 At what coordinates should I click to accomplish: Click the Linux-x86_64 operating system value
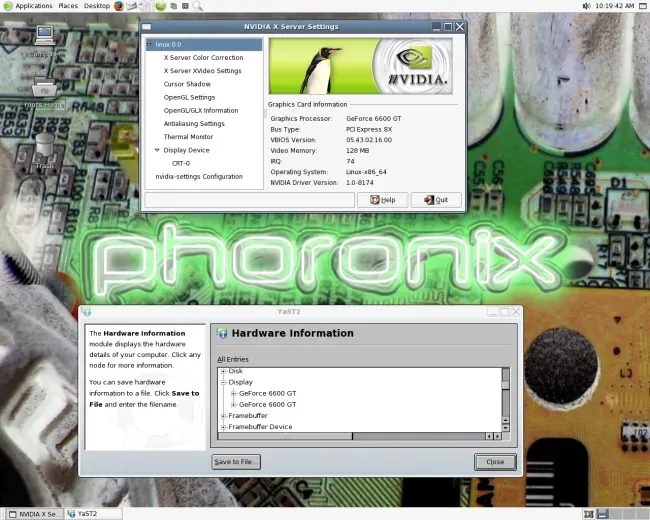tap(366, 172)
